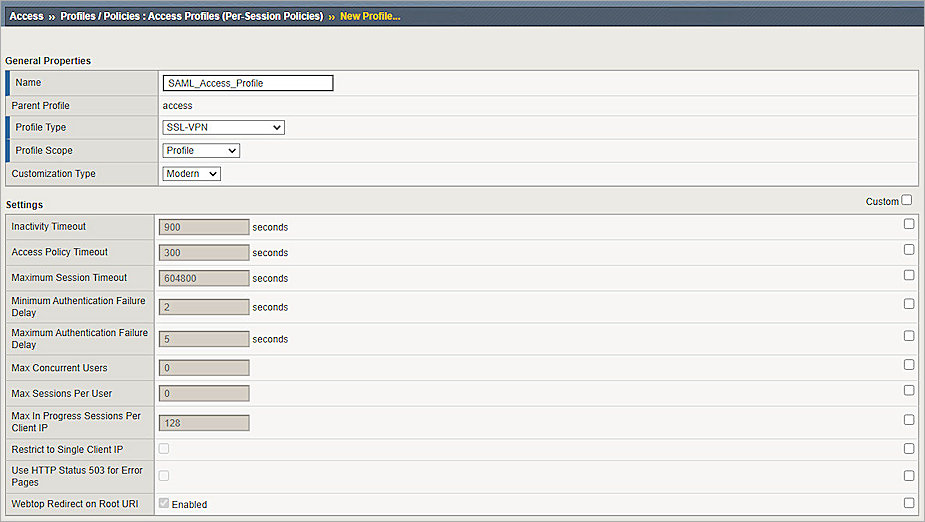
Task: Click the Parent Profile value 'access'
Action: tap(178, 106)
